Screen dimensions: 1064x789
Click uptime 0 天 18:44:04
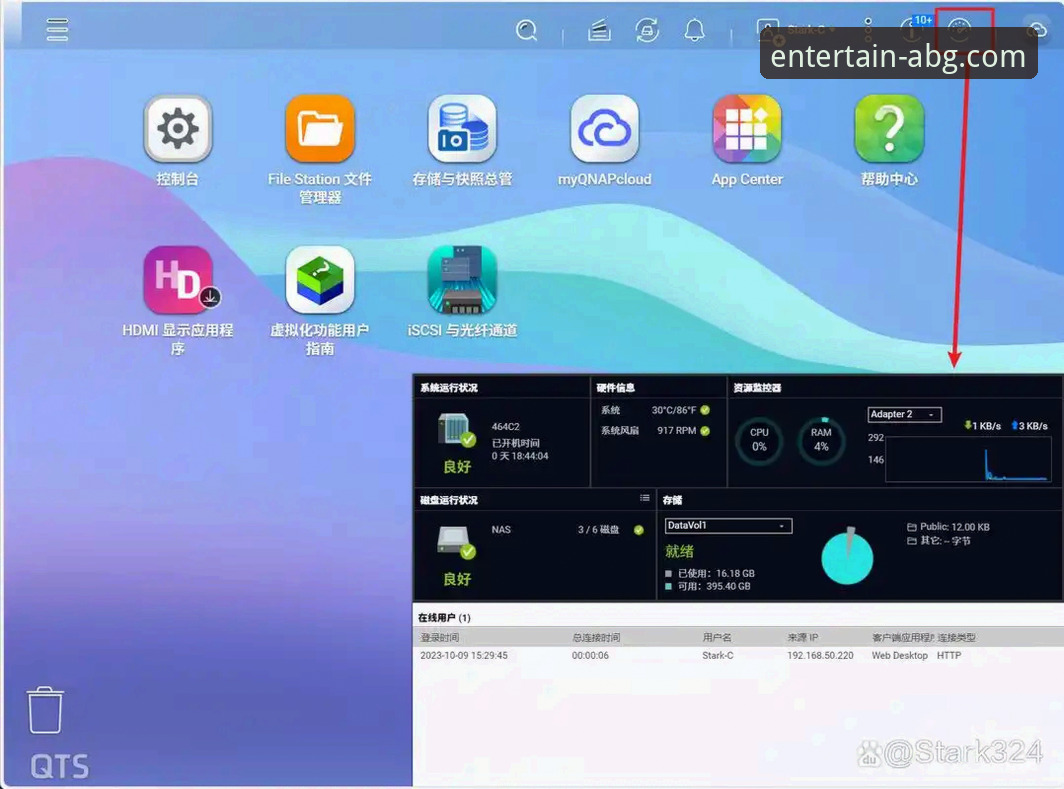(520, 456)
